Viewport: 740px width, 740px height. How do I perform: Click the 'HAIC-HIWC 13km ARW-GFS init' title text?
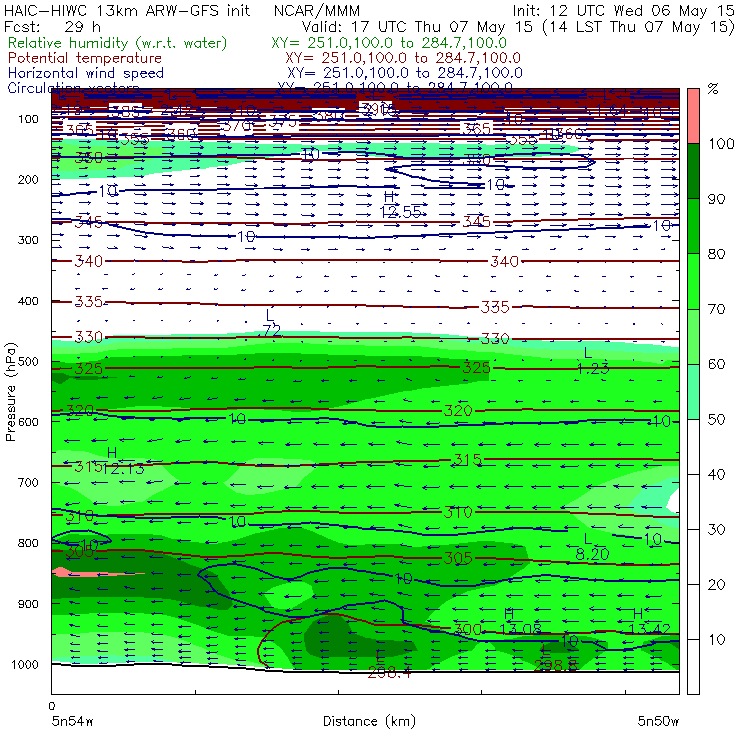[x=126, y=10]
